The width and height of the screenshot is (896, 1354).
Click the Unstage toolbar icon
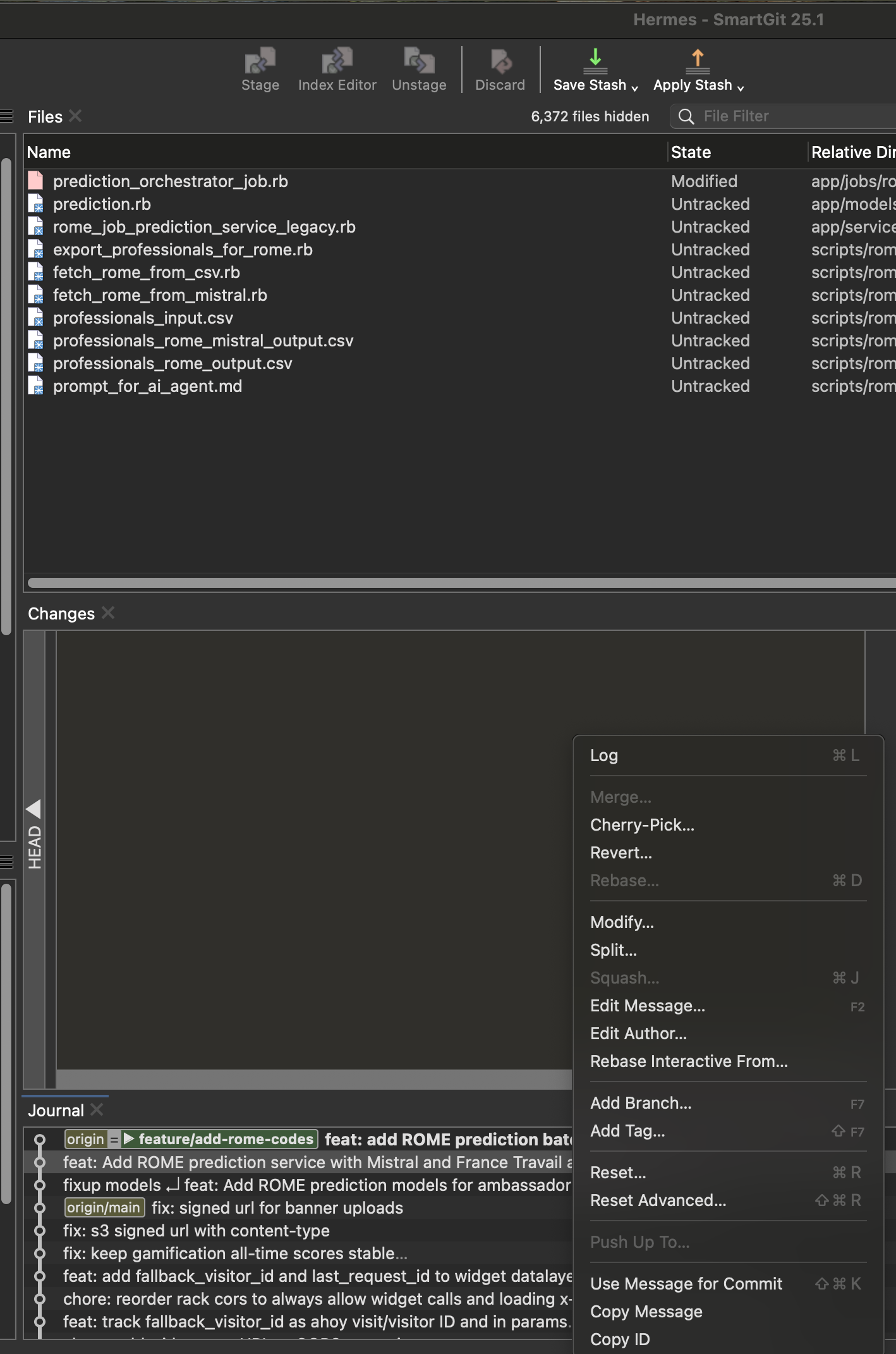419,62
